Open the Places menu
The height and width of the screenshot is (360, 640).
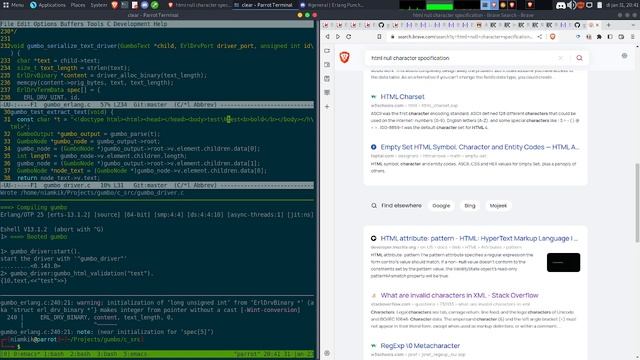point(78,5)
